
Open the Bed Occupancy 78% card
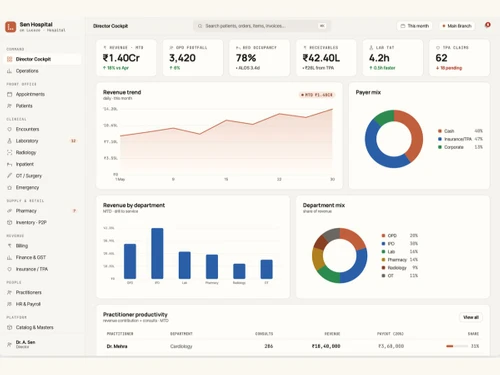point(260,58)
